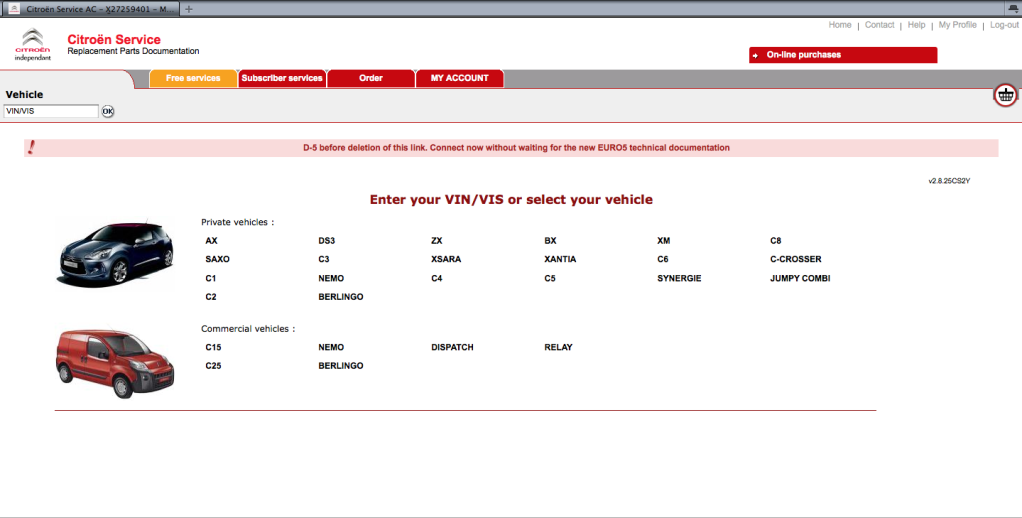
Task: Select the C5 model
Action: pos(549,278)
